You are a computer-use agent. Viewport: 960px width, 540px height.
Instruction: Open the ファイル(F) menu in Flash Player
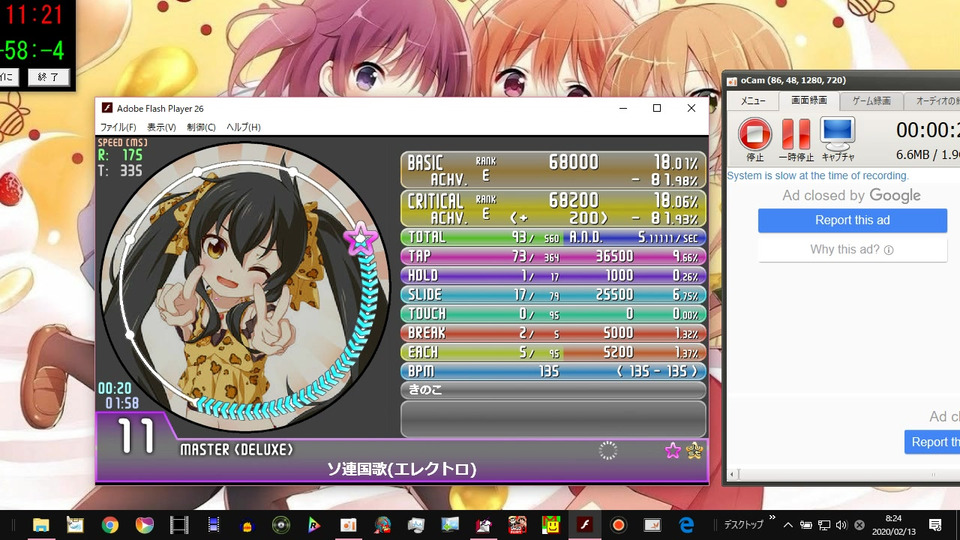tap(118, 127)
